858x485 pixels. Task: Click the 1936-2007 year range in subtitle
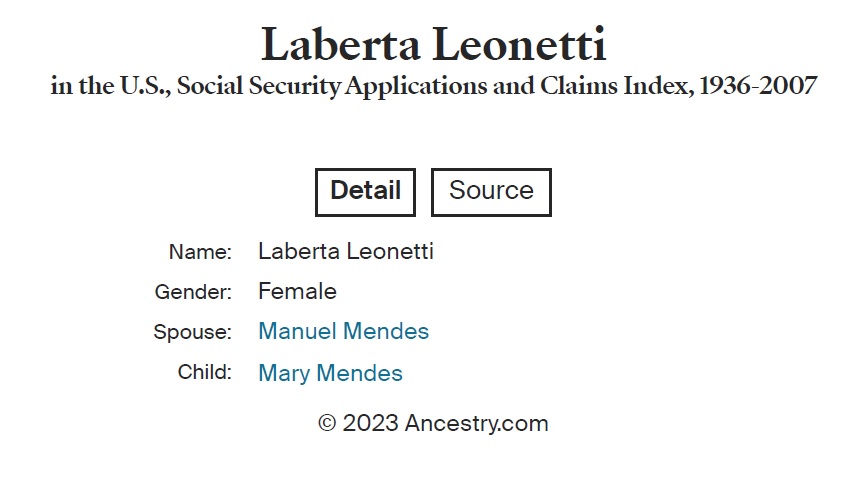point(758,87)
